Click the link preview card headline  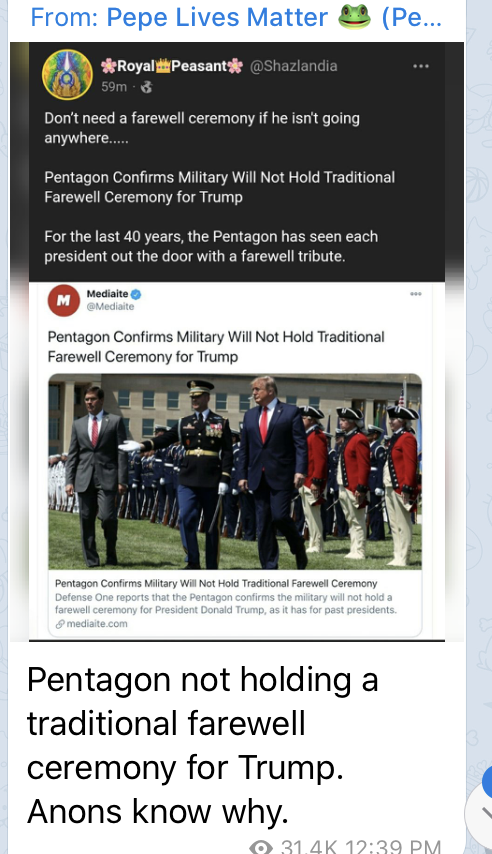pos(216,583)
